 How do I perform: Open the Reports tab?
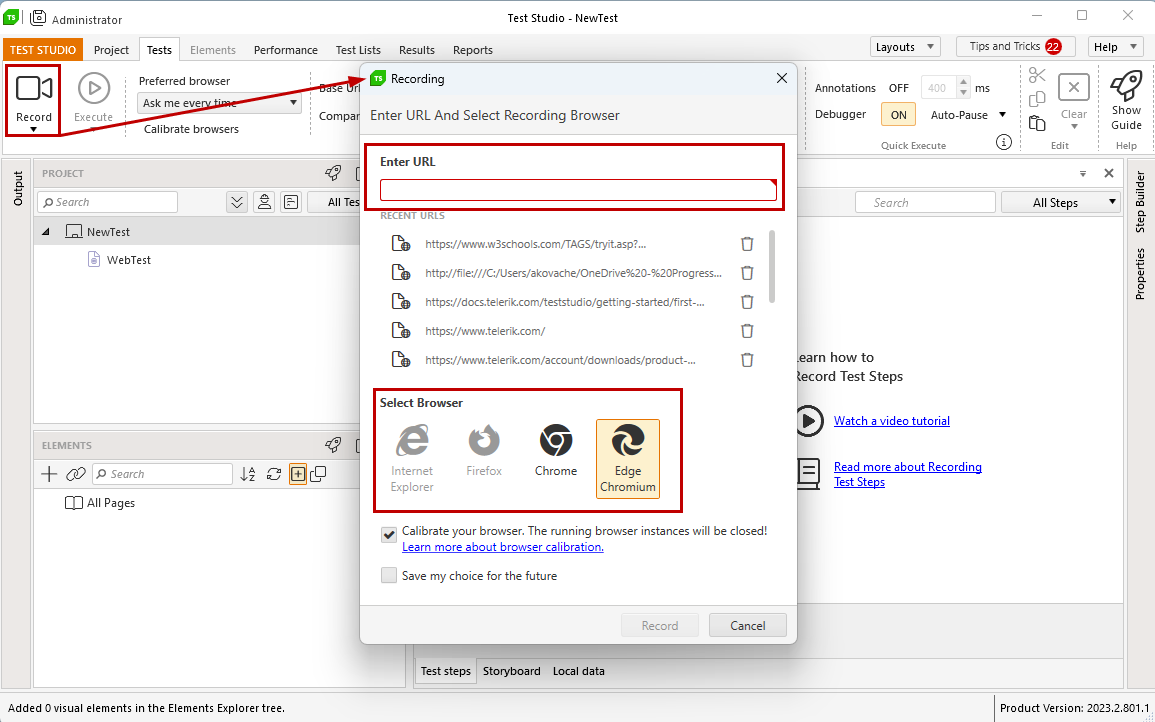(473, 50)
